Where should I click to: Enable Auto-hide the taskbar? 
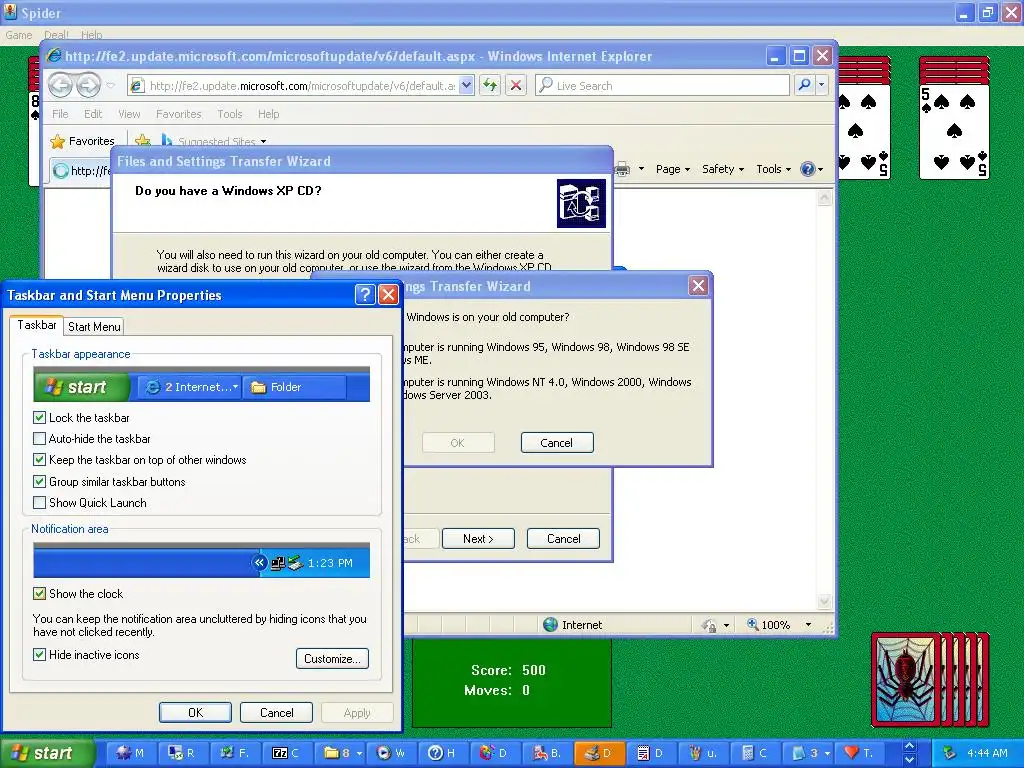(39, 439)
